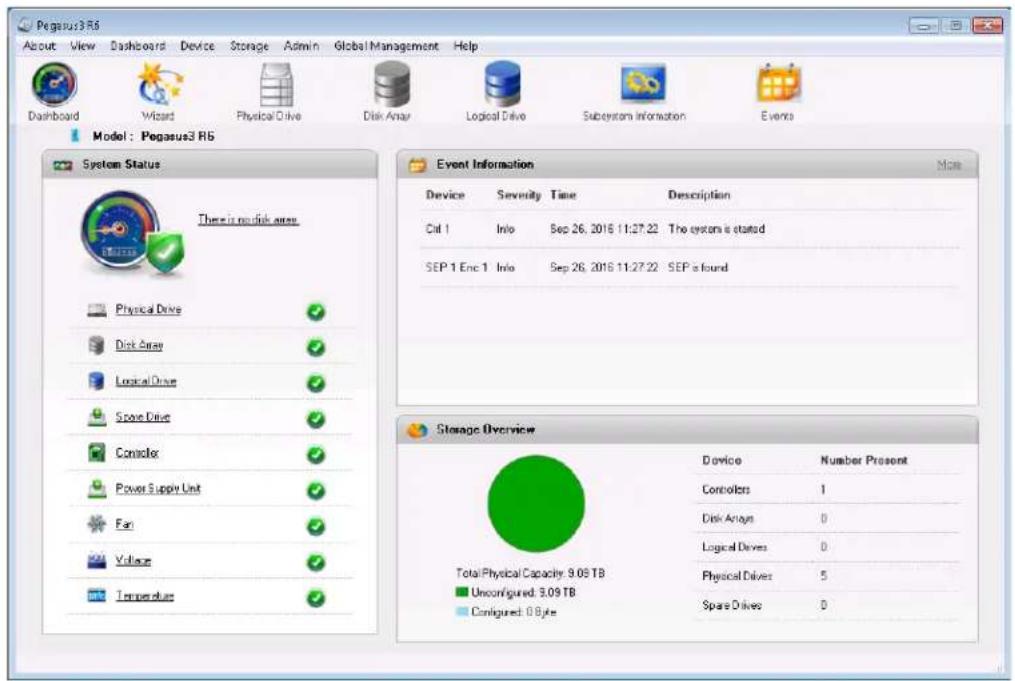Click the Temperature row icon
The image size is (1015, 681).
click(x=96, y=596)
